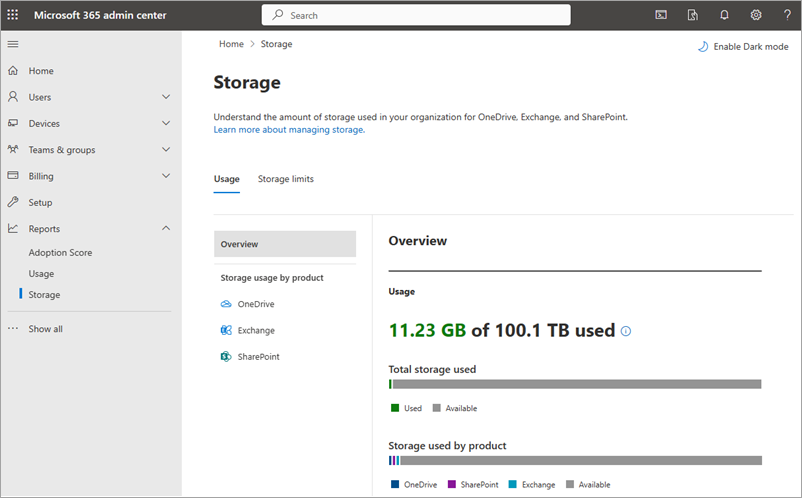The image size is (802, 498).
Task: Select OneDrive under storage usage by product
Action: 255,304
